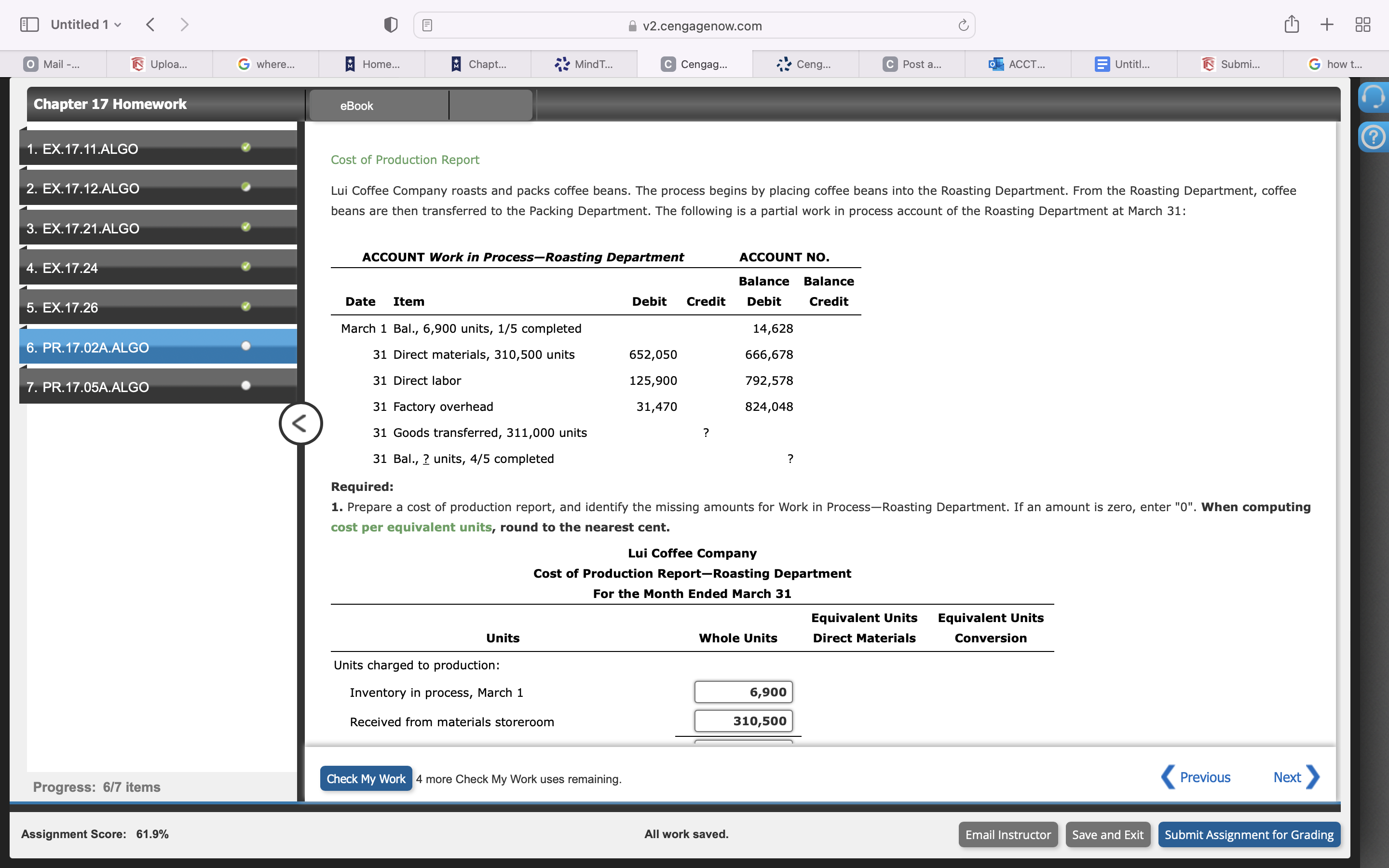Click the reader view page icon
Viewport: 1389px width, 868px height.
click(427, 25)
